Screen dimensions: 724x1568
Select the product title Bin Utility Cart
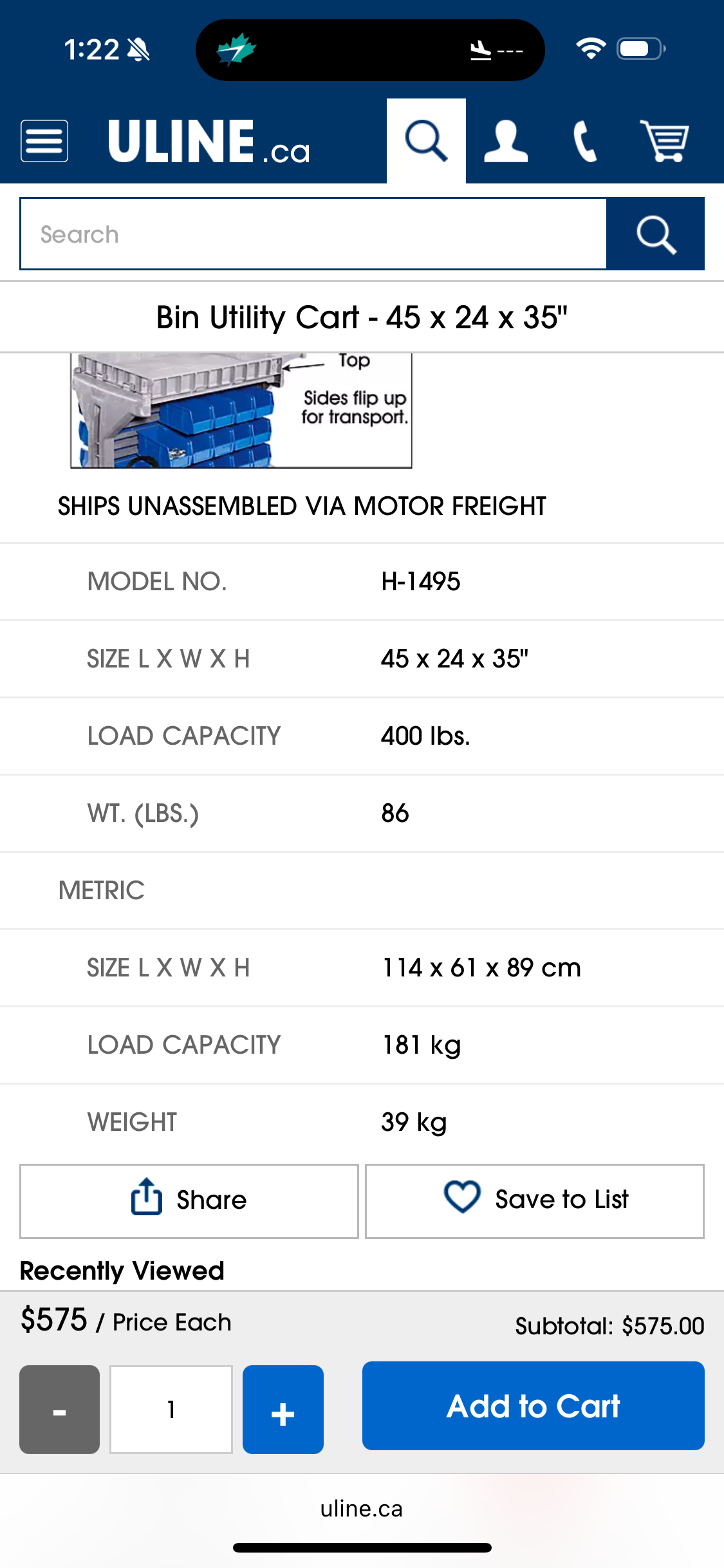[x=362, y=317]
